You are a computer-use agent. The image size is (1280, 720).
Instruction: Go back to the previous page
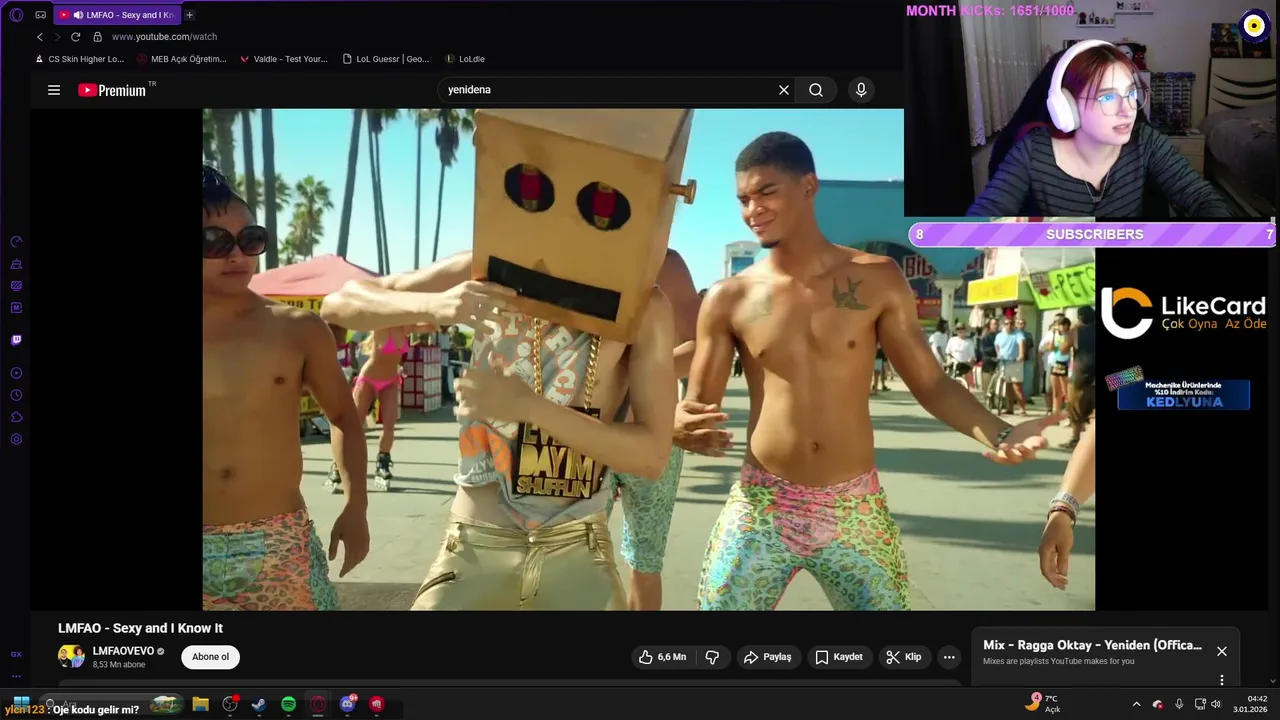point(40,37)
